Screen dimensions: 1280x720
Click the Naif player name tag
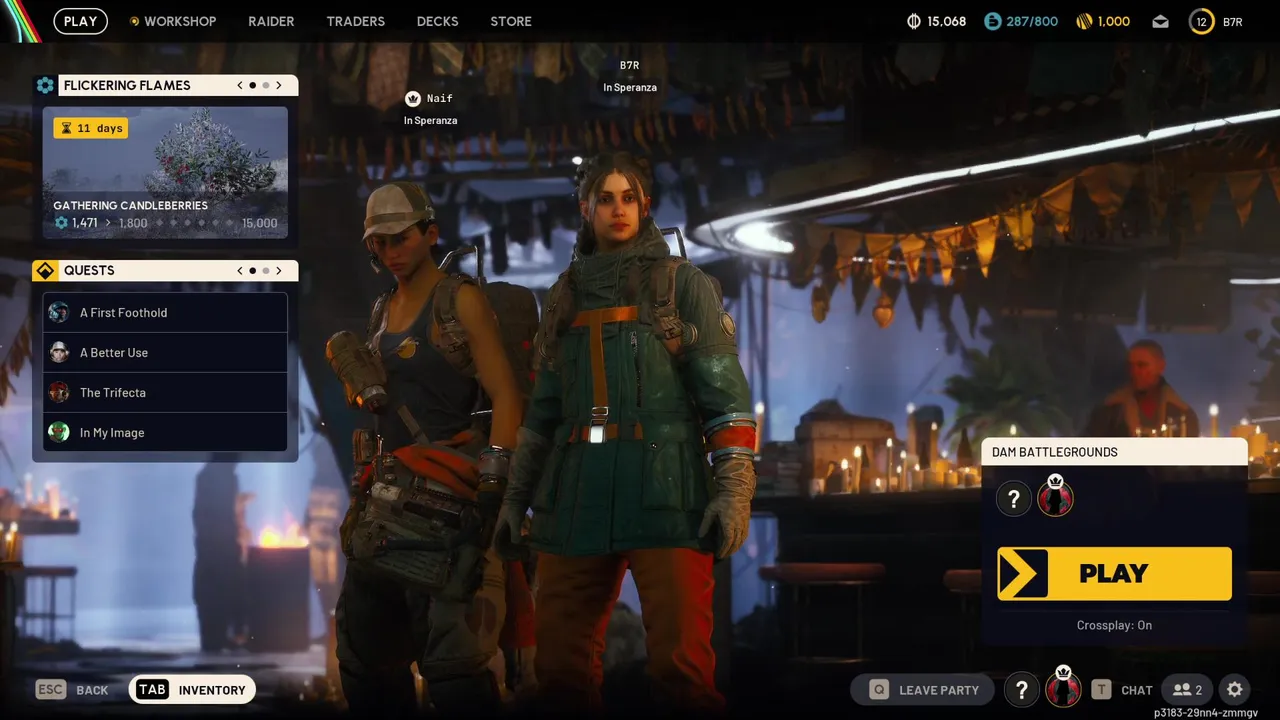coord(440,98)
